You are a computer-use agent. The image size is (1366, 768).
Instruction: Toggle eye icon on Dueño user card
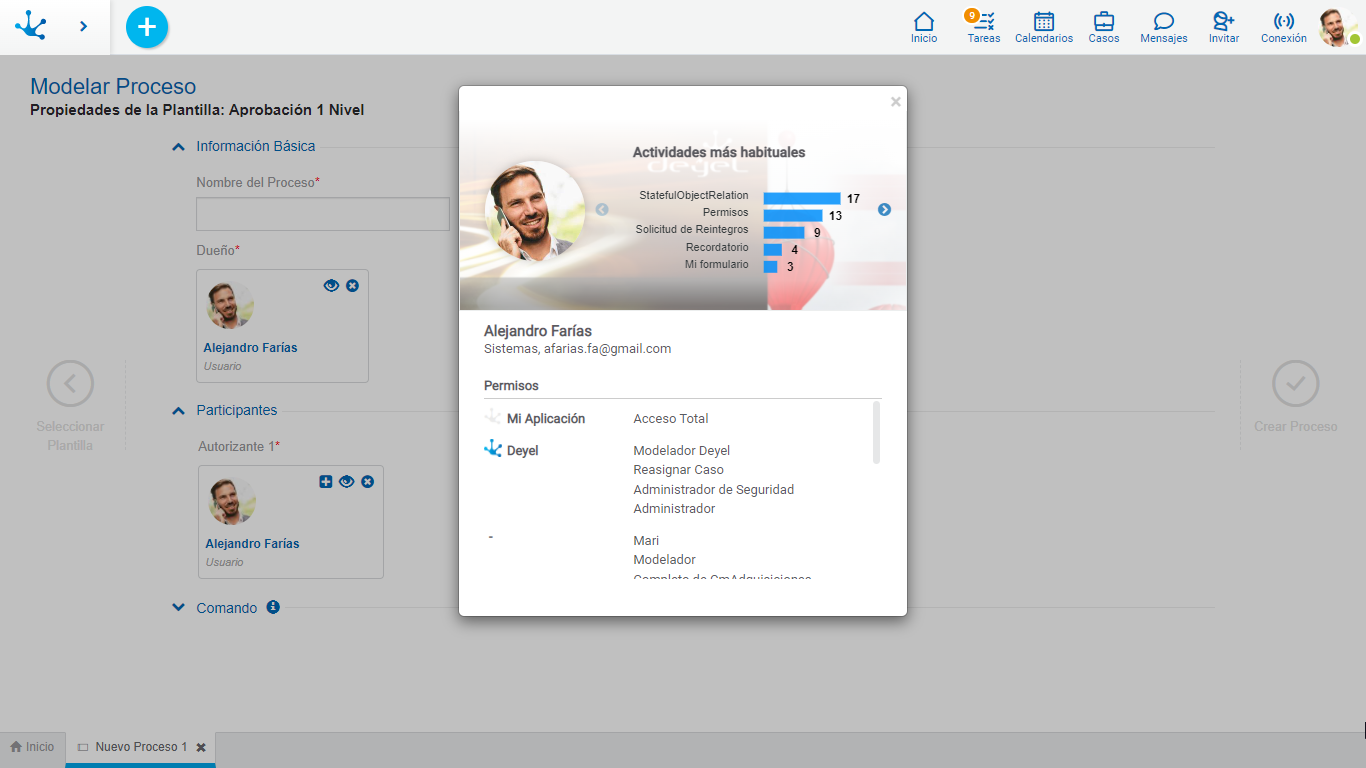click(x=331, y=286)
